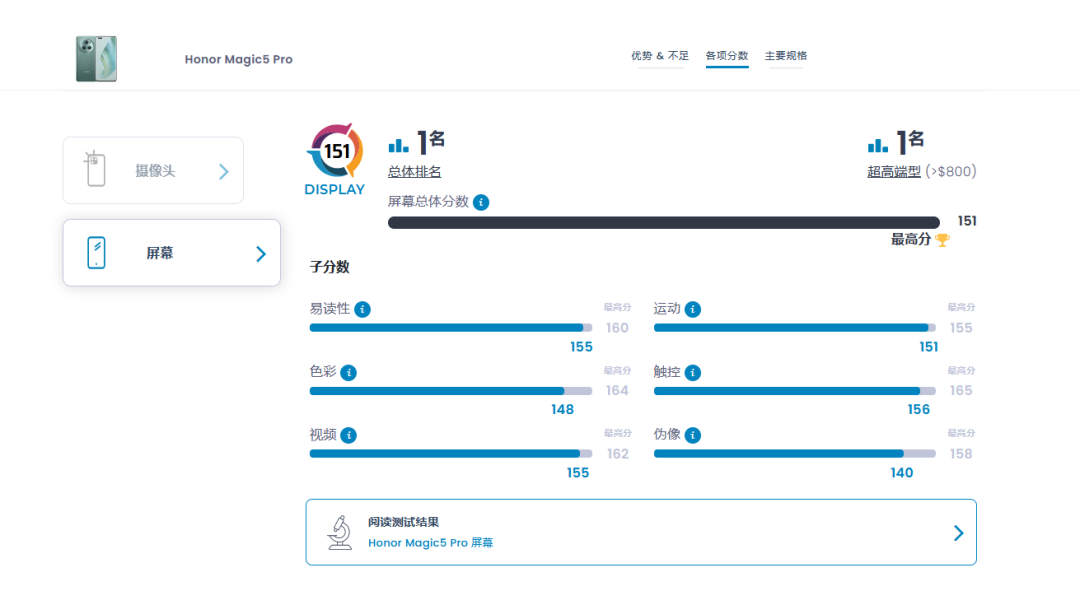This screenshot has height=605, width=1080.
Task: Open the 摄像头 sidebar card
Action: [153, 170]
